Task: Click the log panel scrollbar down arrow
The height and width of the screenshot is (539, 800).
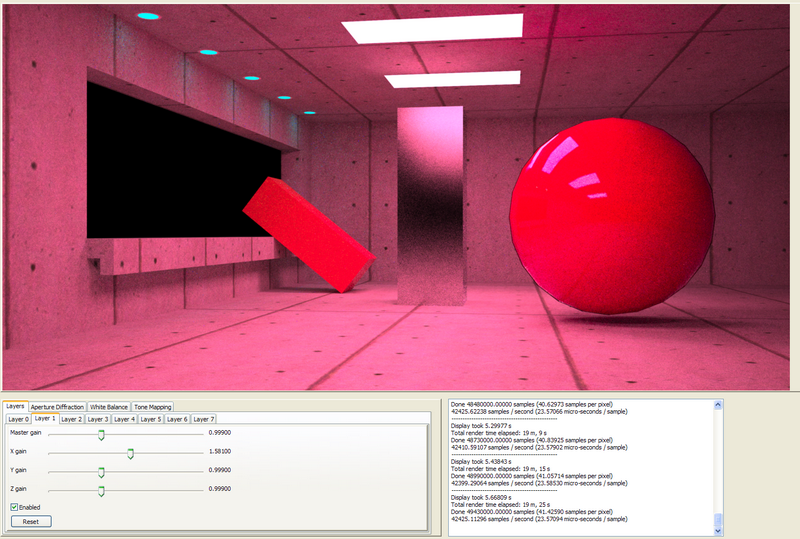Action: point(716,530)
